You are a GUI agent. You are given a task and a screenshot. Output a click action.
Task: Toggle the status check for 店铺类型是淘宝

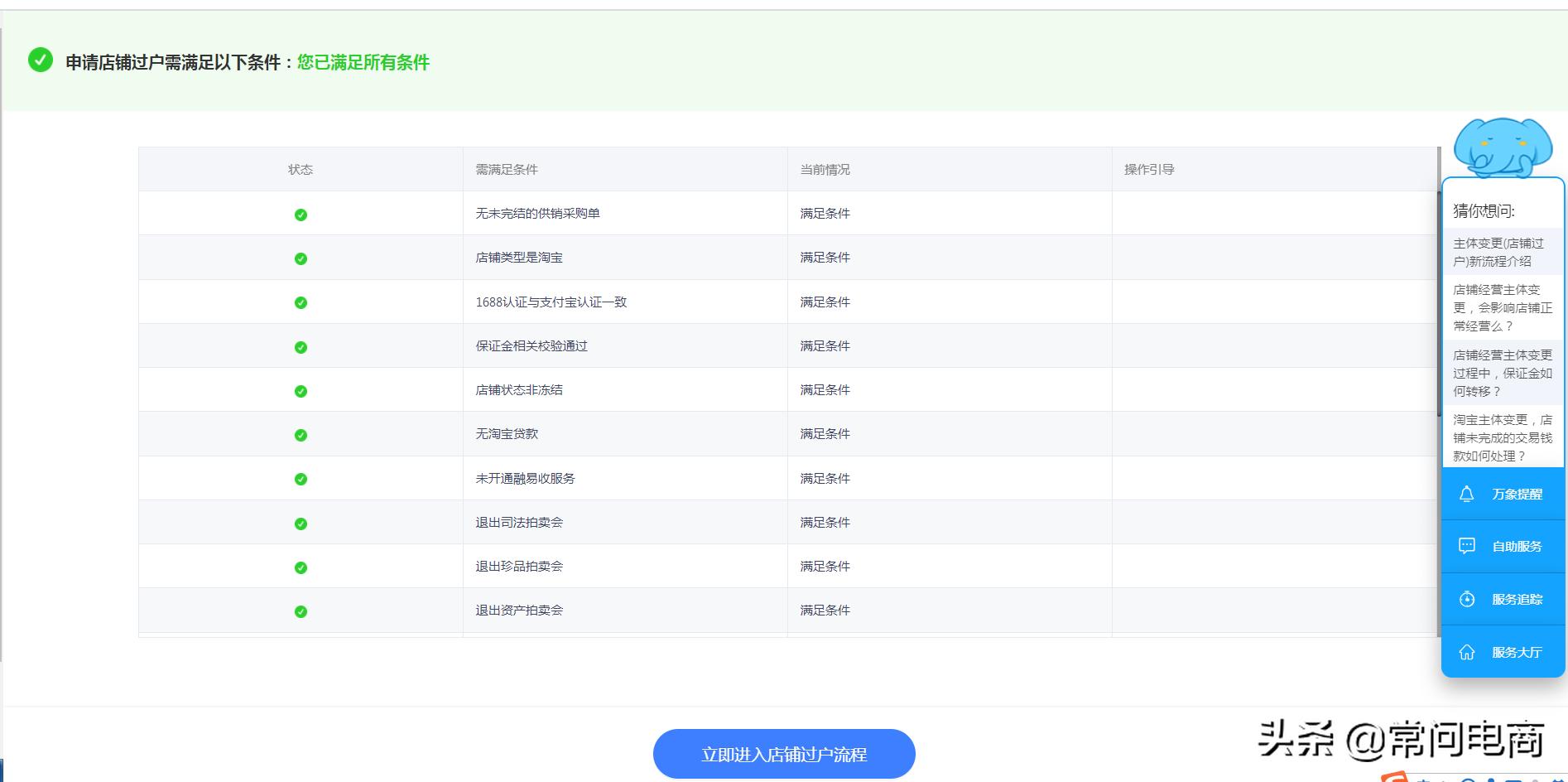301,258
